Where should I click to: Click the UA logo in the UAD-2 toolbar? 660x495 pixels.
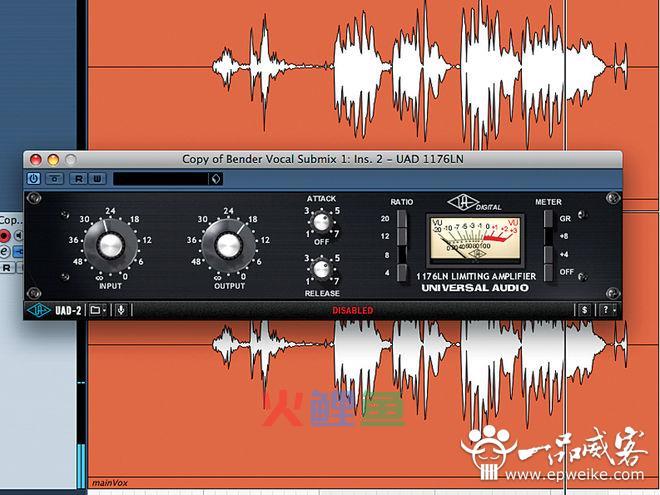tap(39, 311)
